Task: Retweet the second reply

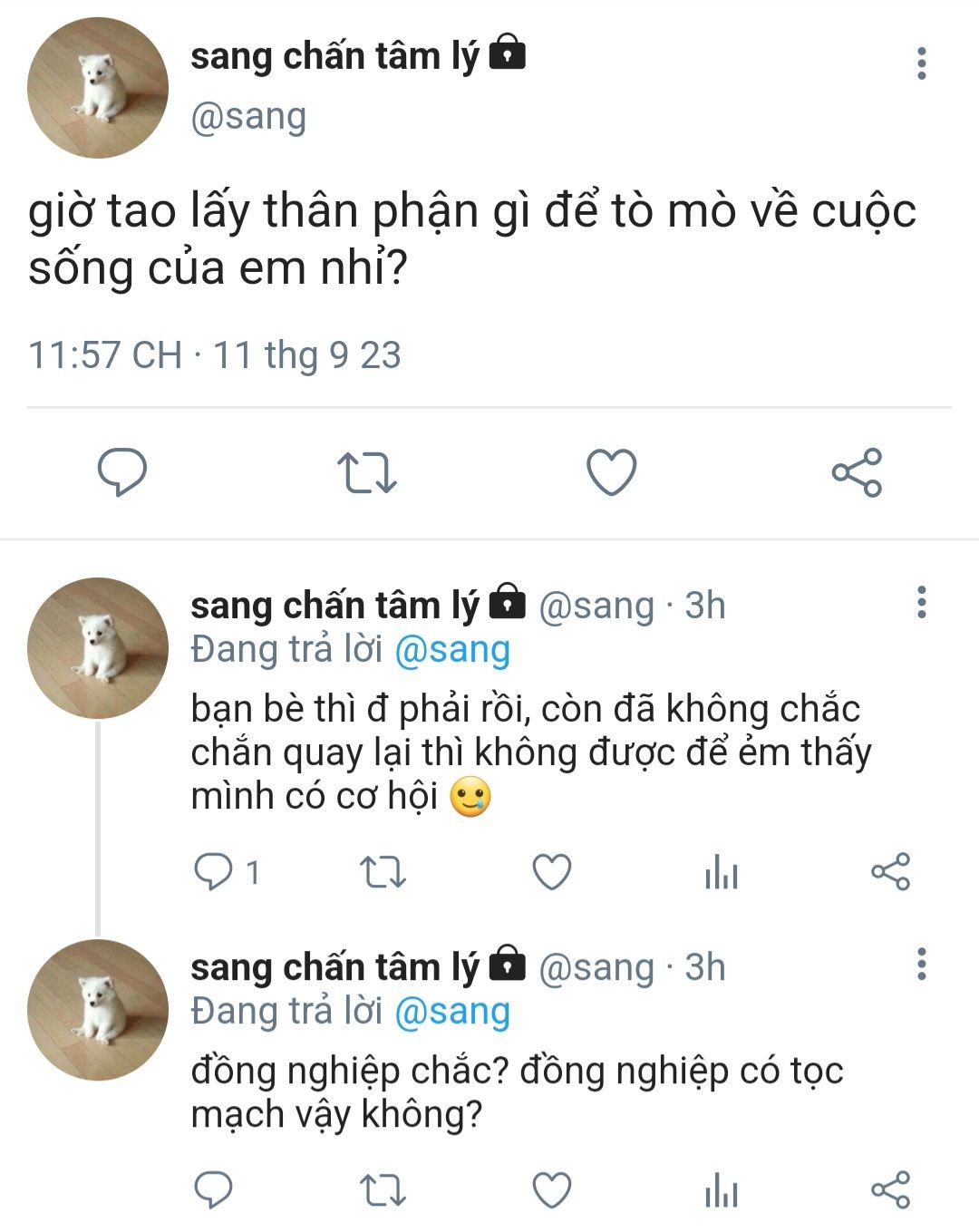Action: 383,1189
